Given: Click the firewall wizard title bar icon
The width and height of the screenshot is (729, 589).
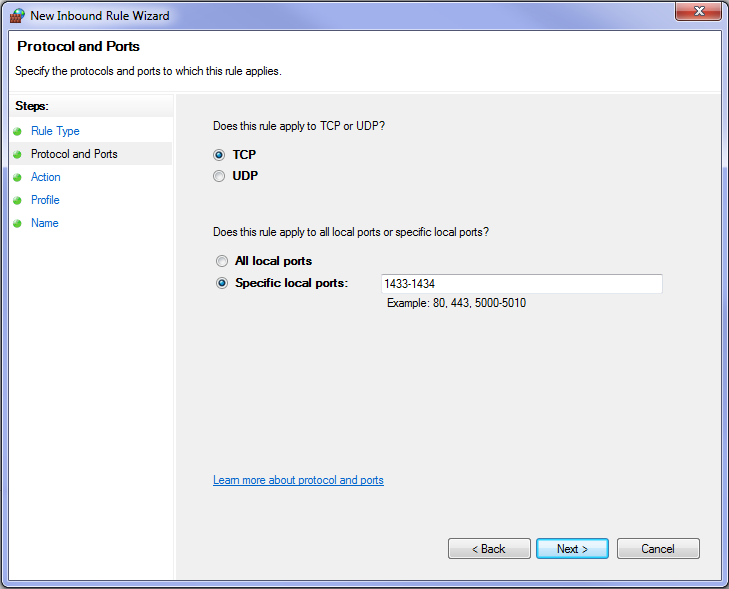Looking at the screenshot, I should pos(17,16).
